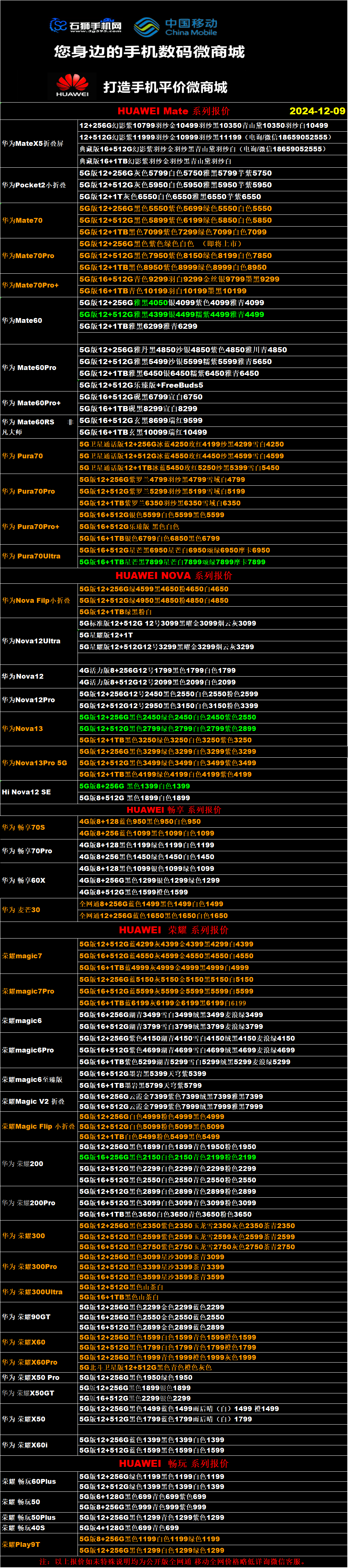The height and width of the screenshot is (1568, 348).
Task: Select the HUAWEI Mate 系列报价 header
Action: click(173, 111)
